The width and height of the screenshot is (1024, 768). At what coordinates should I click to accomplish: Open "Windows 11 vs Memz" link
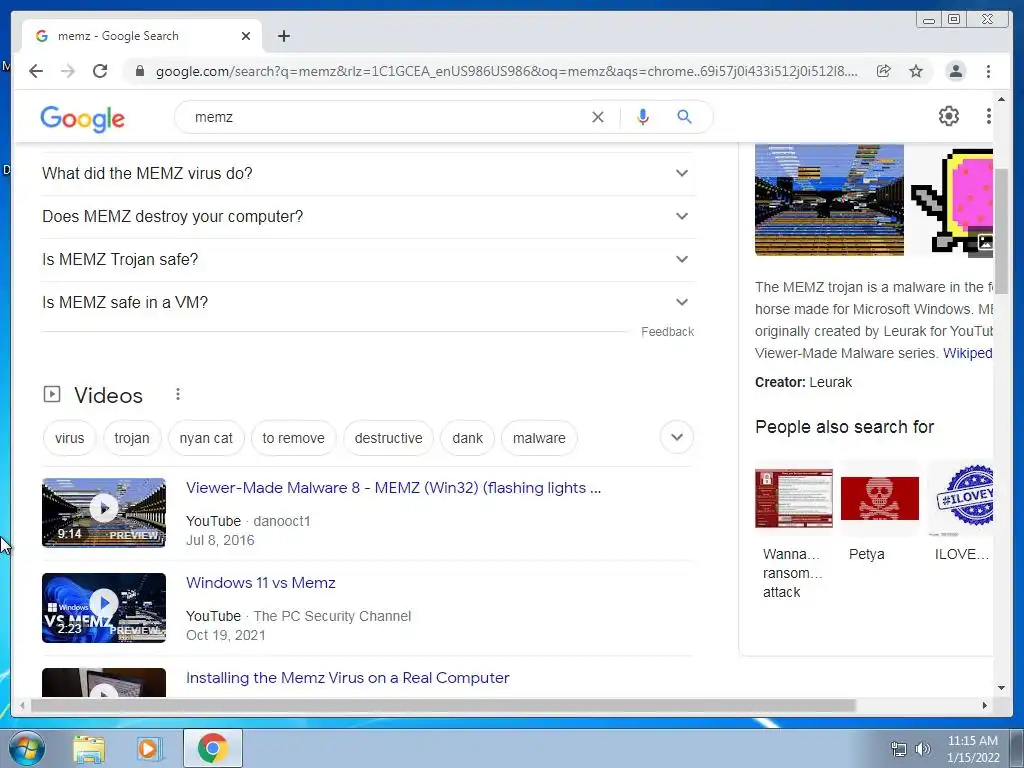point(261,583)
